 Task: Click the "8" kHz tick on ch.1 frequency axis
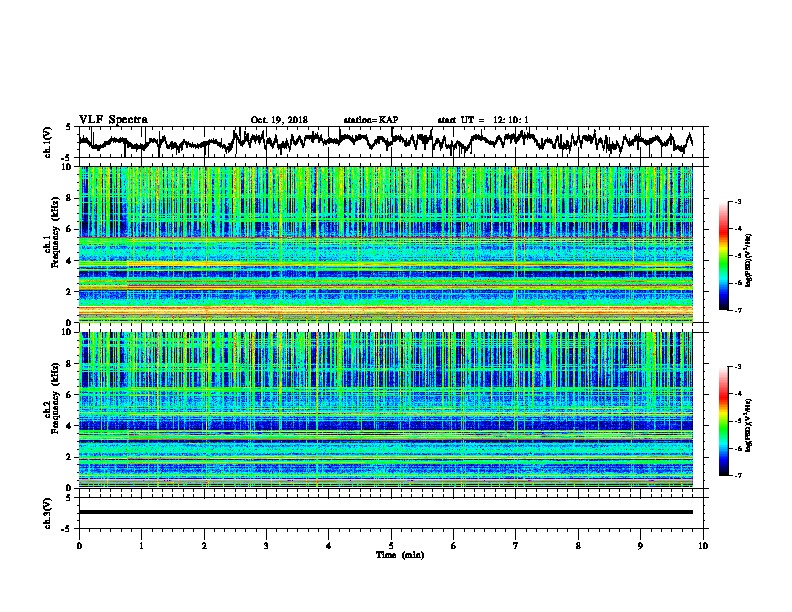[69, 198]
